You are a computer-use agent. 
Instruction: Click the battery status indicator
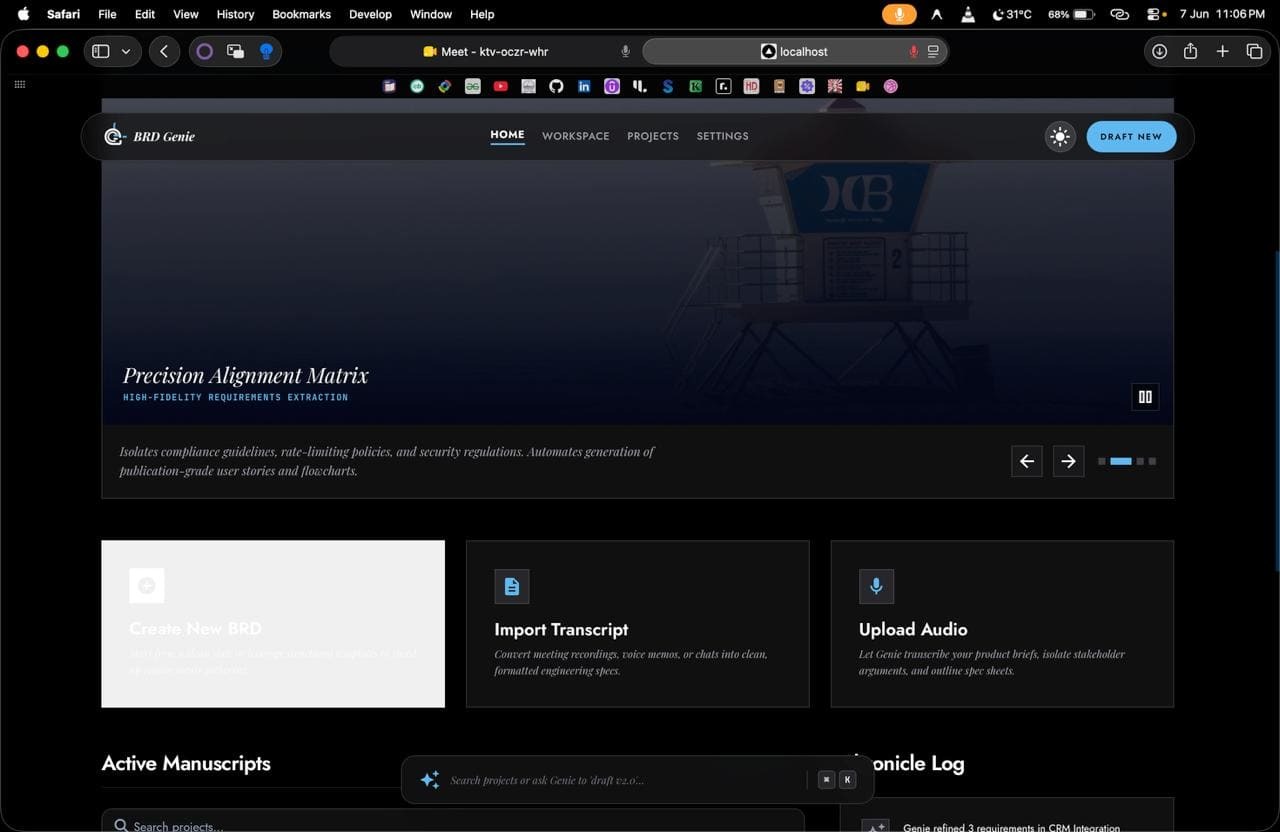click(x=1072, y=14)
